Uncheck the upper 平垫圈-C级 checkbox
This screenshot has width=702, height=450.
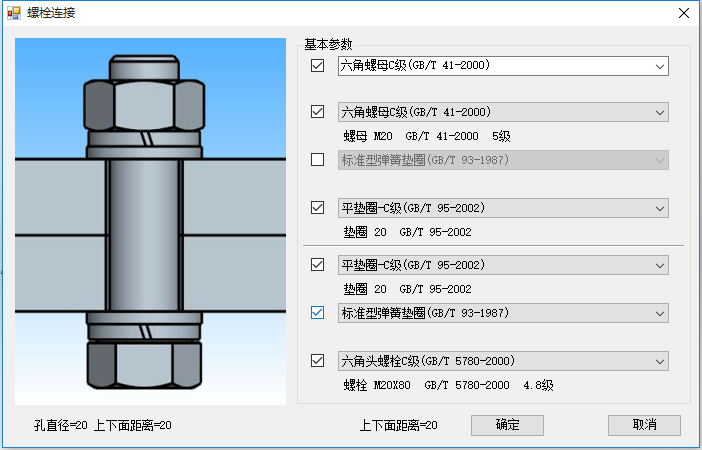click(317, 208)
